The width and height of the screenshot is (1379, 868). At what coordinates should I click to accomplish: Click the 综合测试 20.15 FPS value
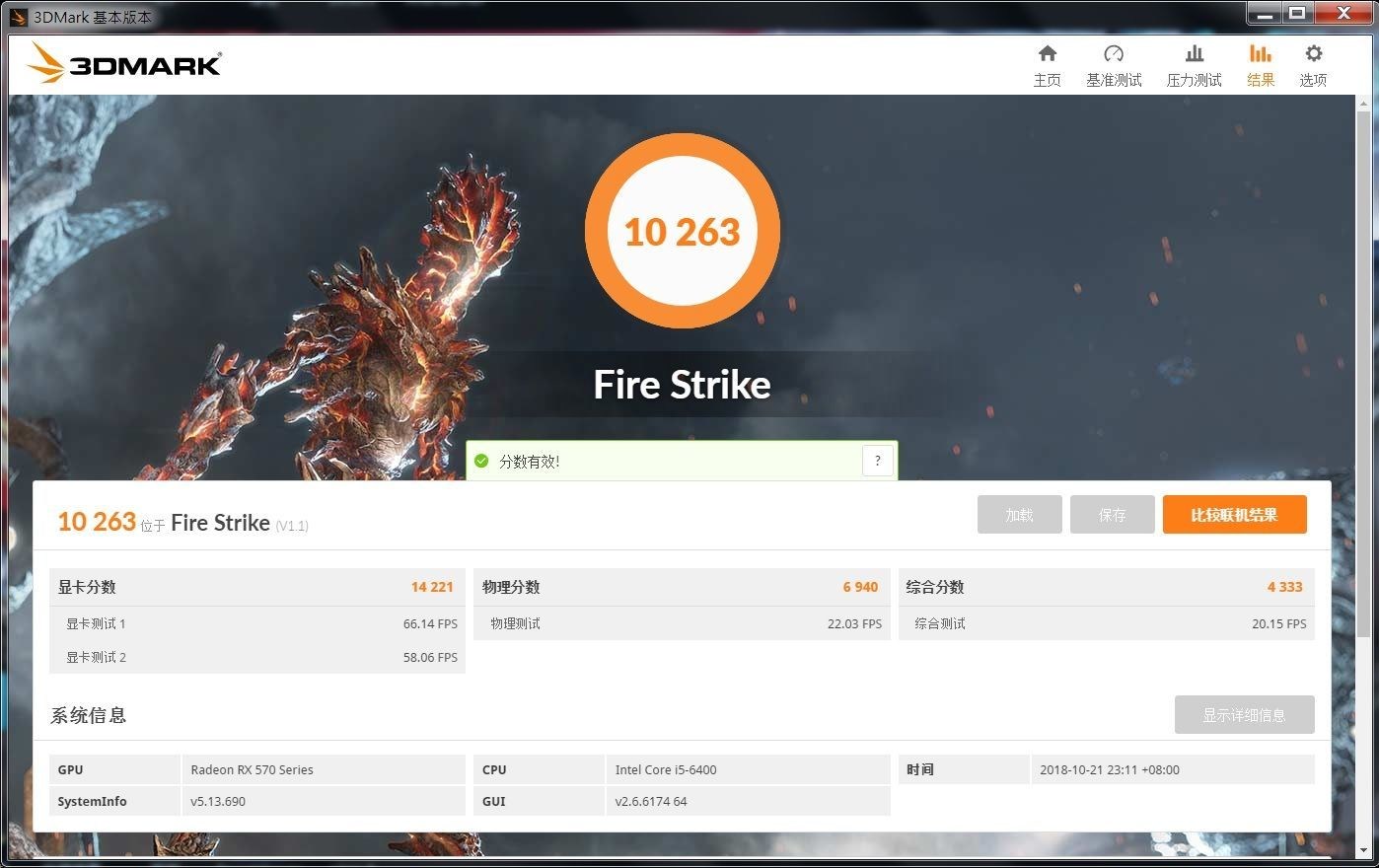click(x=1278, y=623)
